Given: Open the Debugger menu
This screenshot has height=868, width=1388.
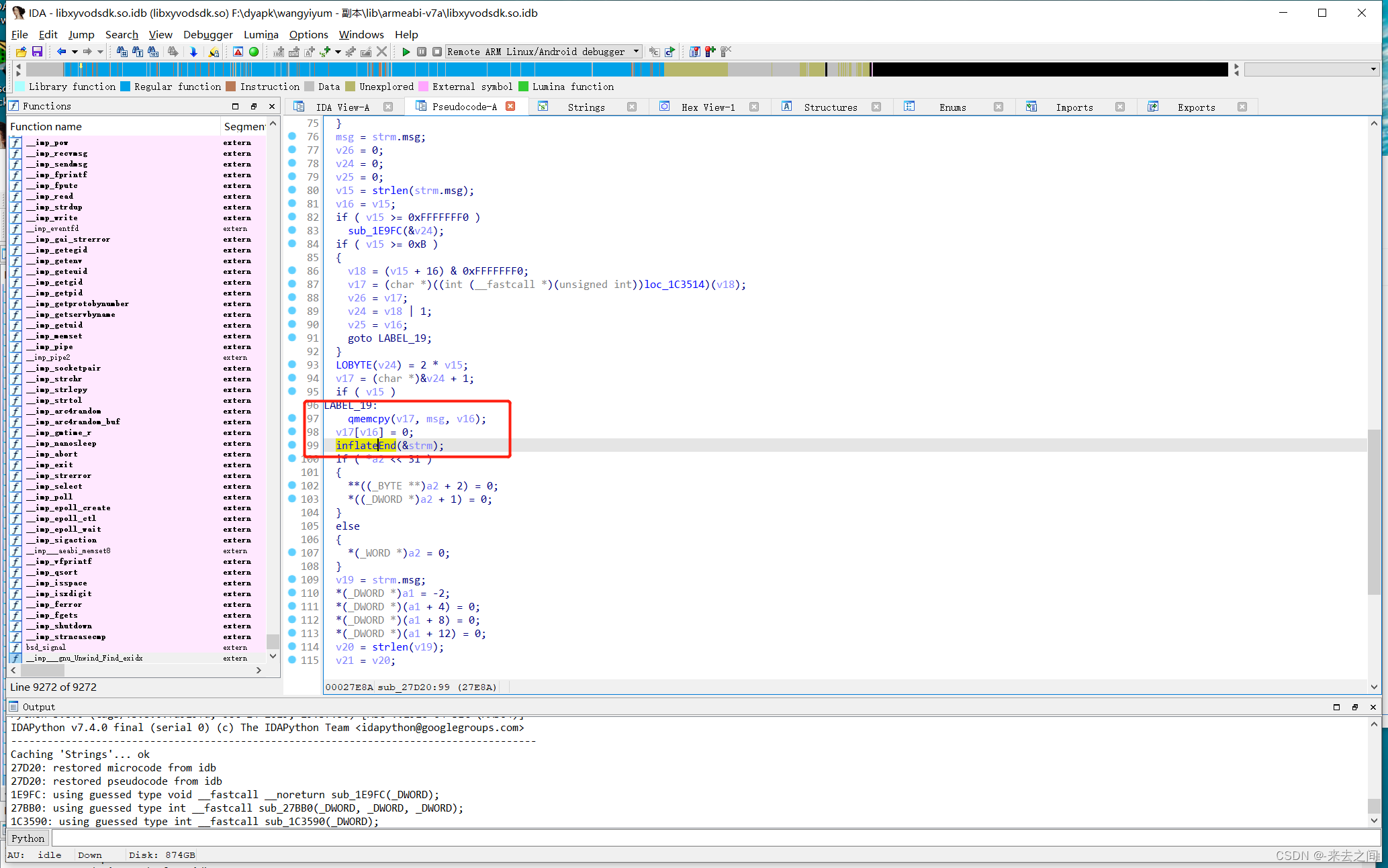Looking at the screenshot, I should [207, 34].
